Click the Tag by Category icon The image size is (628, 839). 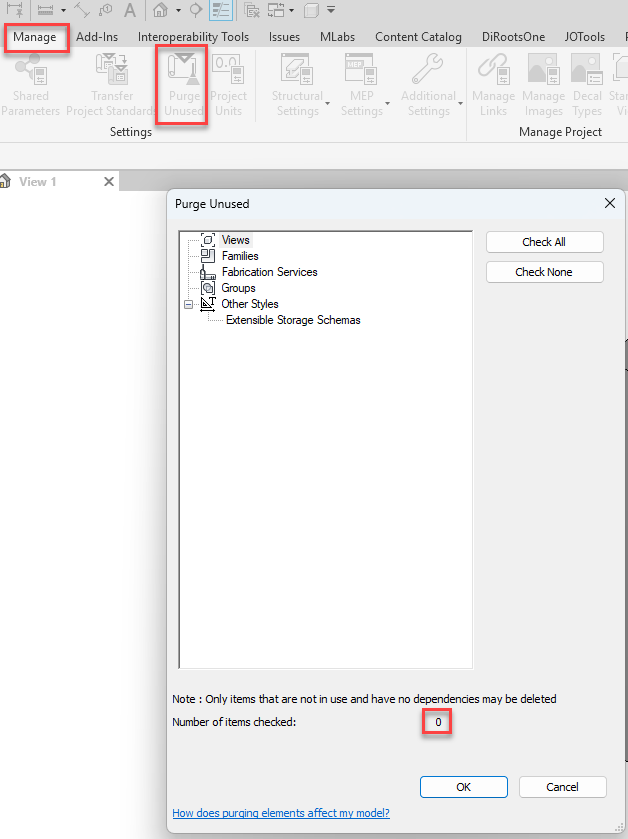click(x=105, y=10)
